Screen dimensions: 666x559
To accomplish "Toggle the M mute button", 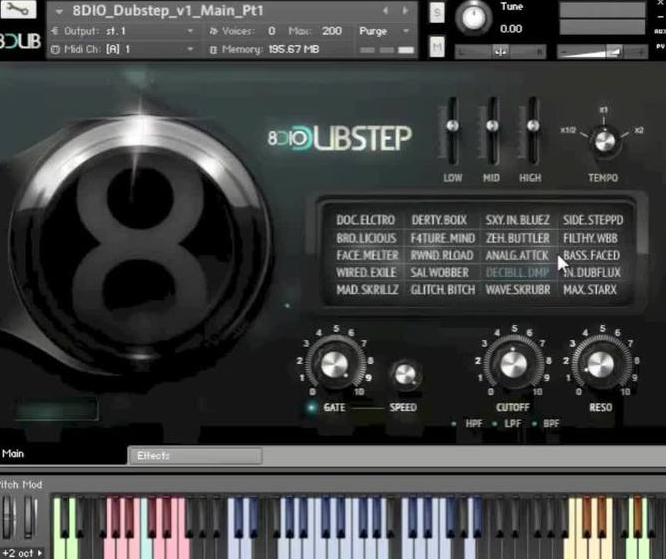I will coord(437,46).
